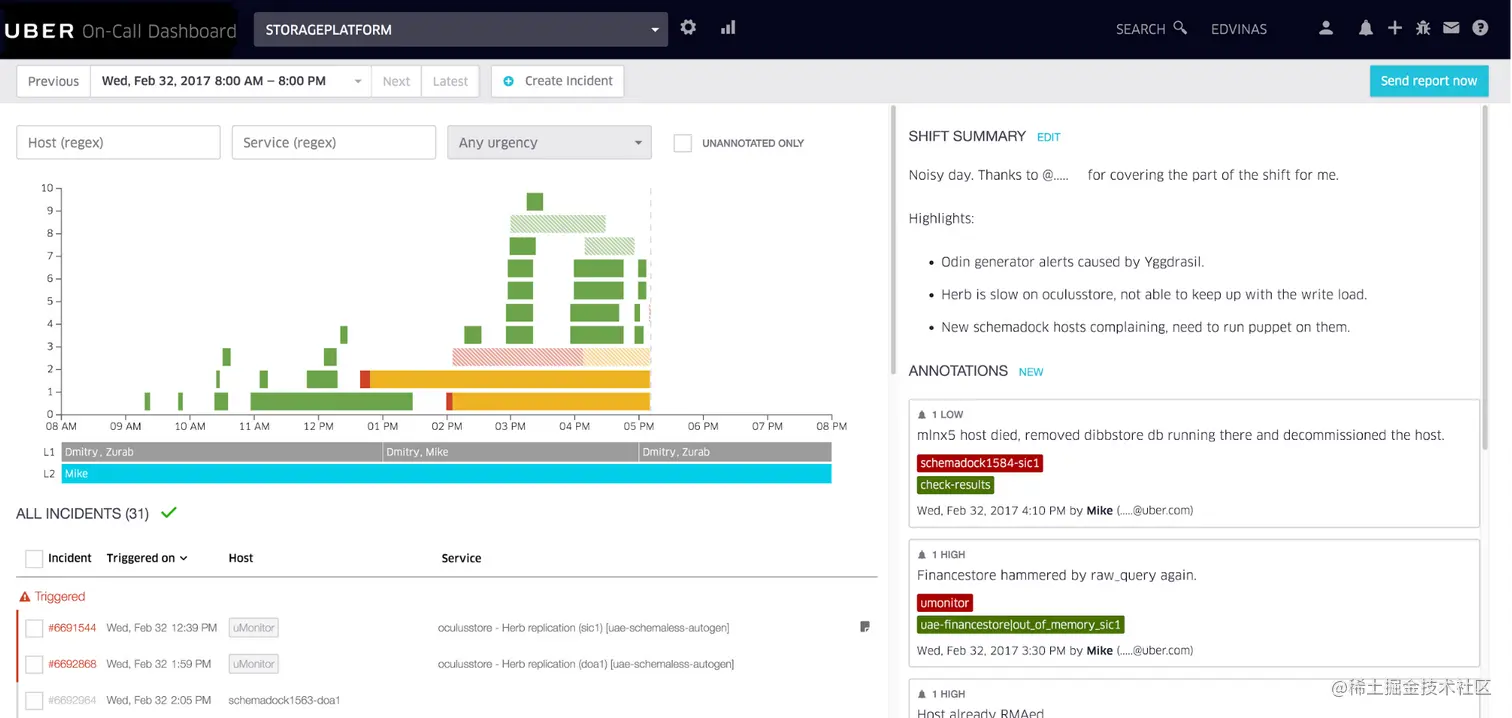
Task: Open the STORAGEPLATFORM team dropdown
Action: pyautogui.click(x=461, y=30)
